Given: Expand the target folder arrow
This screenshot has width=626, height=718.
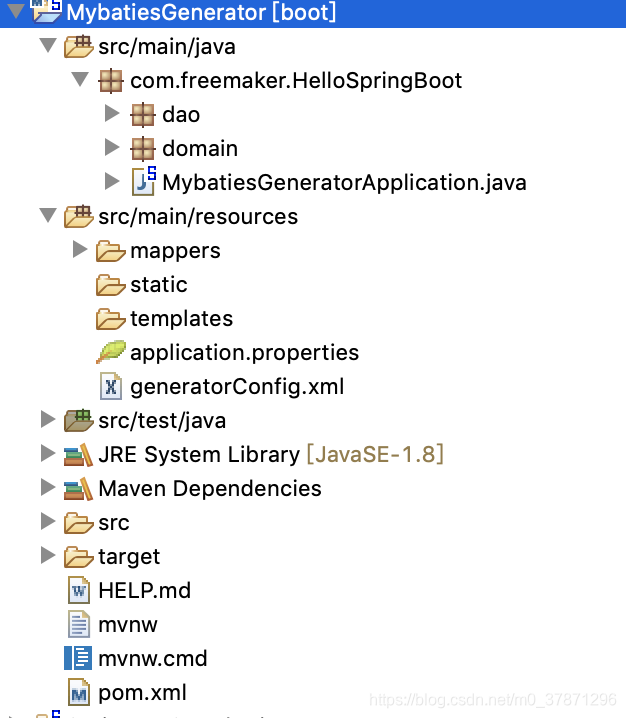Looking at the screenshot, I should click(48, 555).
